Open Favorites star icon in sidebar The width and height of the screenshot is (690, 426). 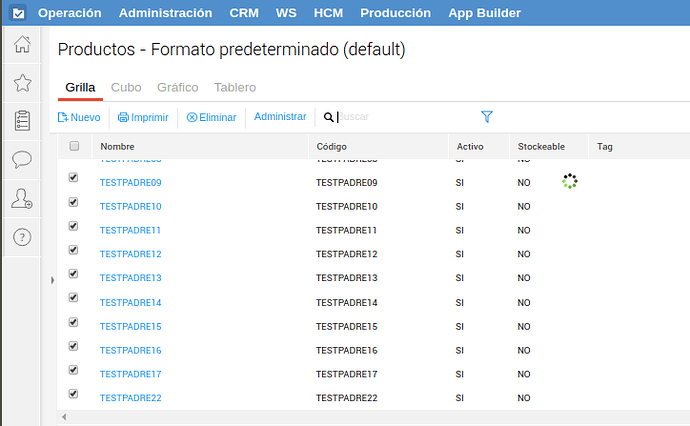(x=22, y=83)
